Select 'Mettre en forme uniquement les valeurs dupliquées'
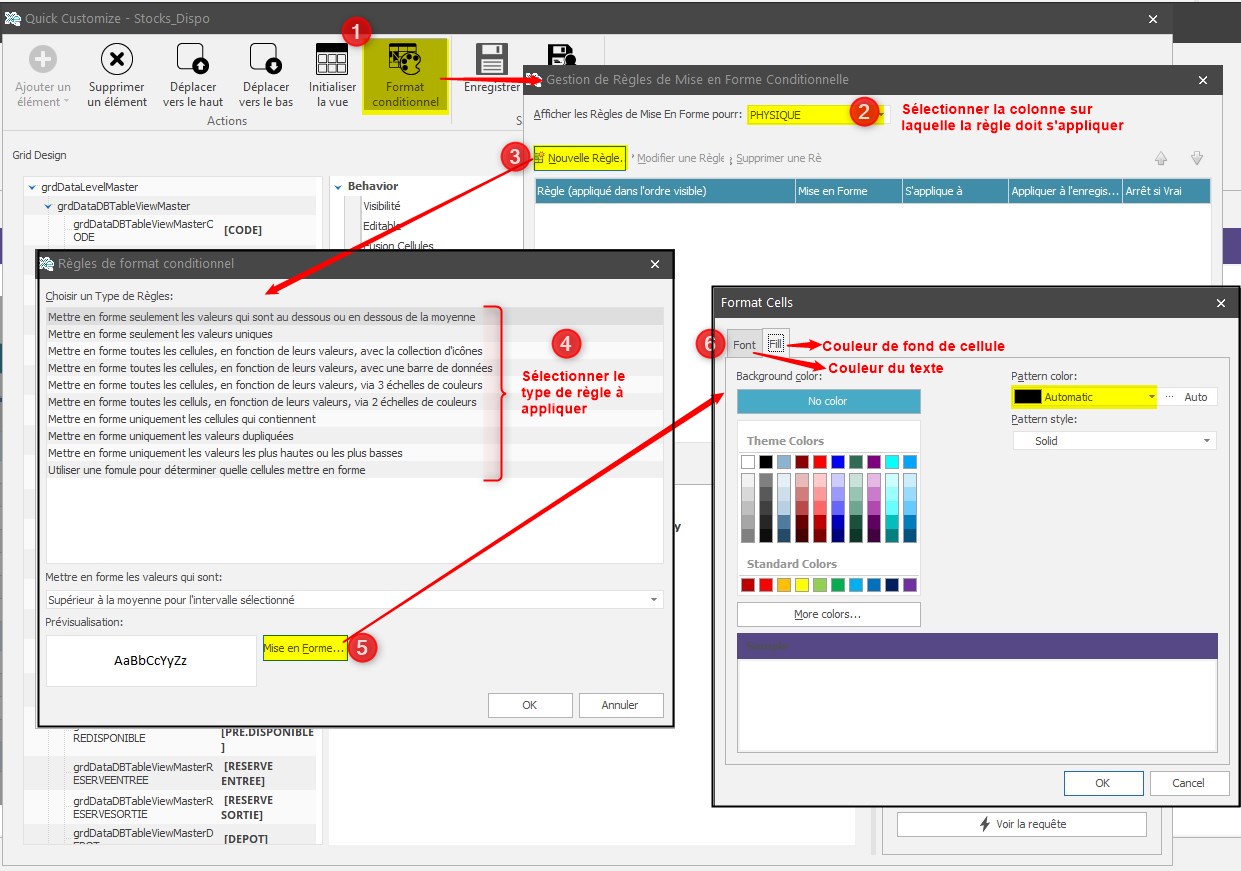1241x871 pixels. tap(171, 436)
